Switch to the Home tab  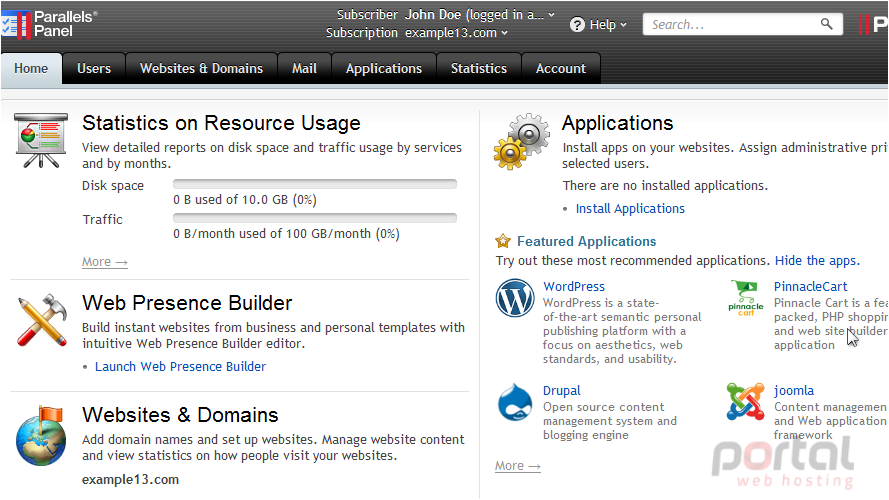click(x=31, y=69)
